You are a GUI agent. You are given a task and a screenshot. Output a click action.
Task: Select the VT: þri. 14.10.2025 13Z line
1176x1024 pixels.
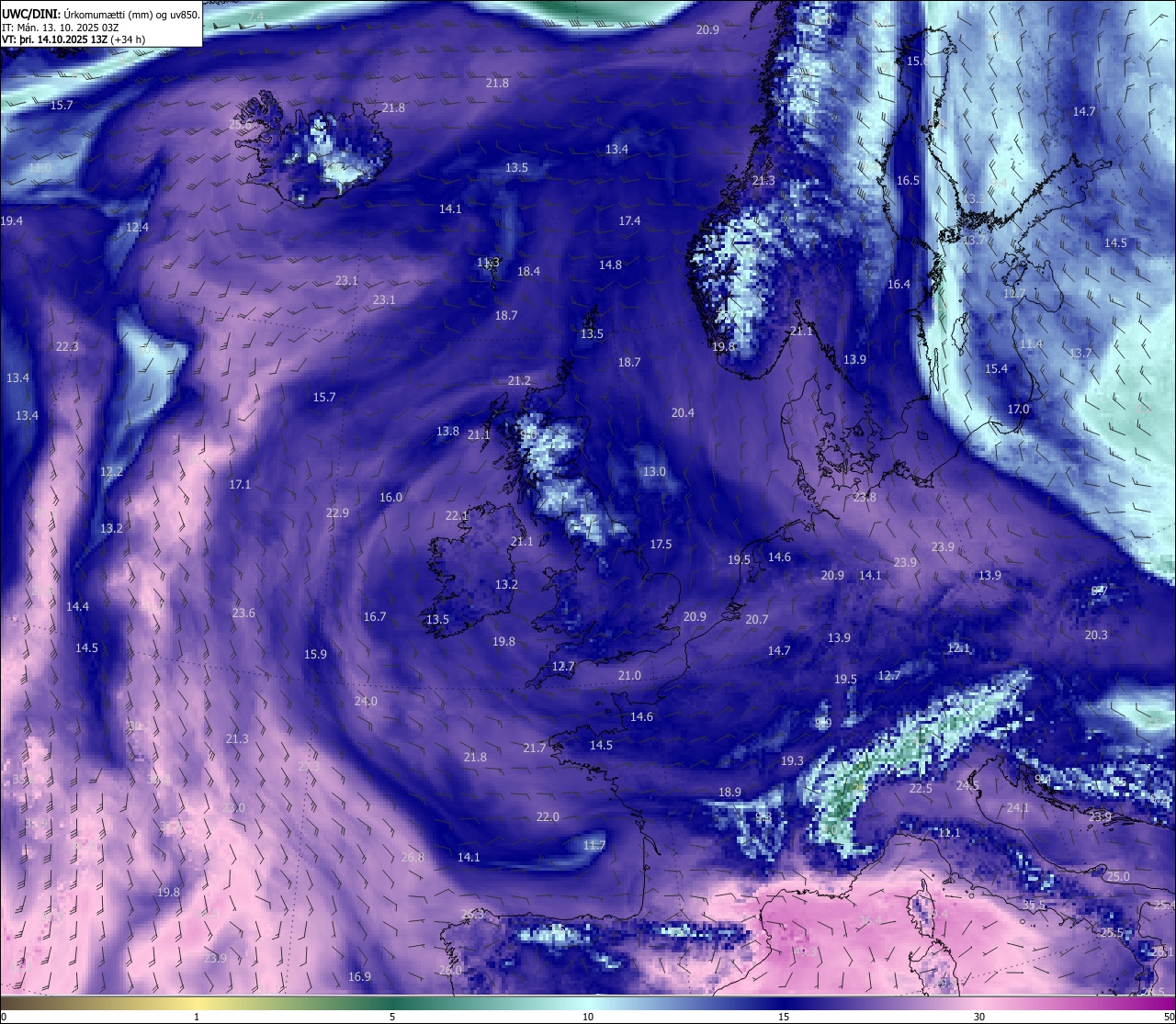point(73,39)
